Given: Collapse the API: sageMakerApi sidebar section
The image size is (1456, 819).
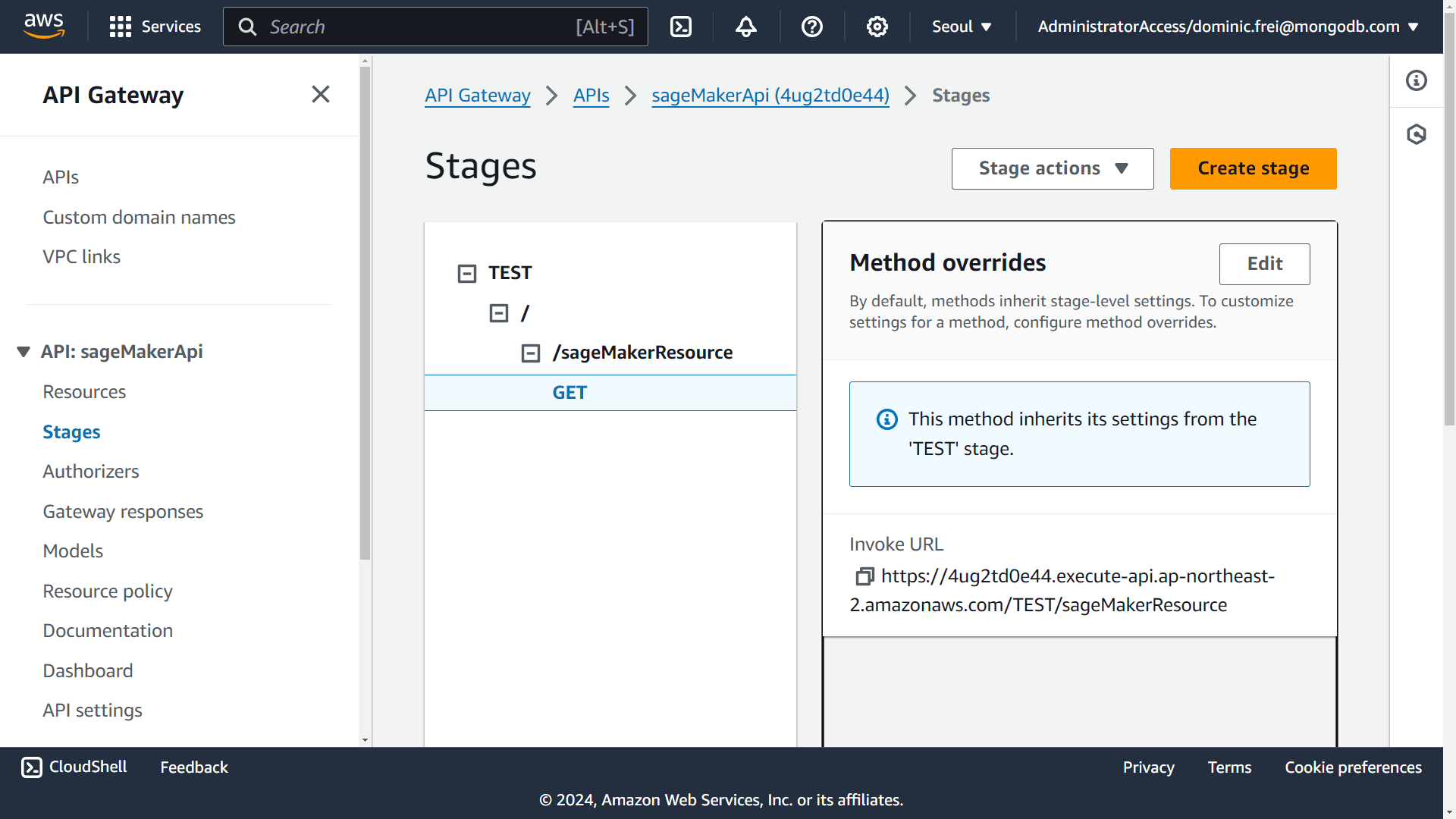Looking at the screenshot, I should point(24,352).
